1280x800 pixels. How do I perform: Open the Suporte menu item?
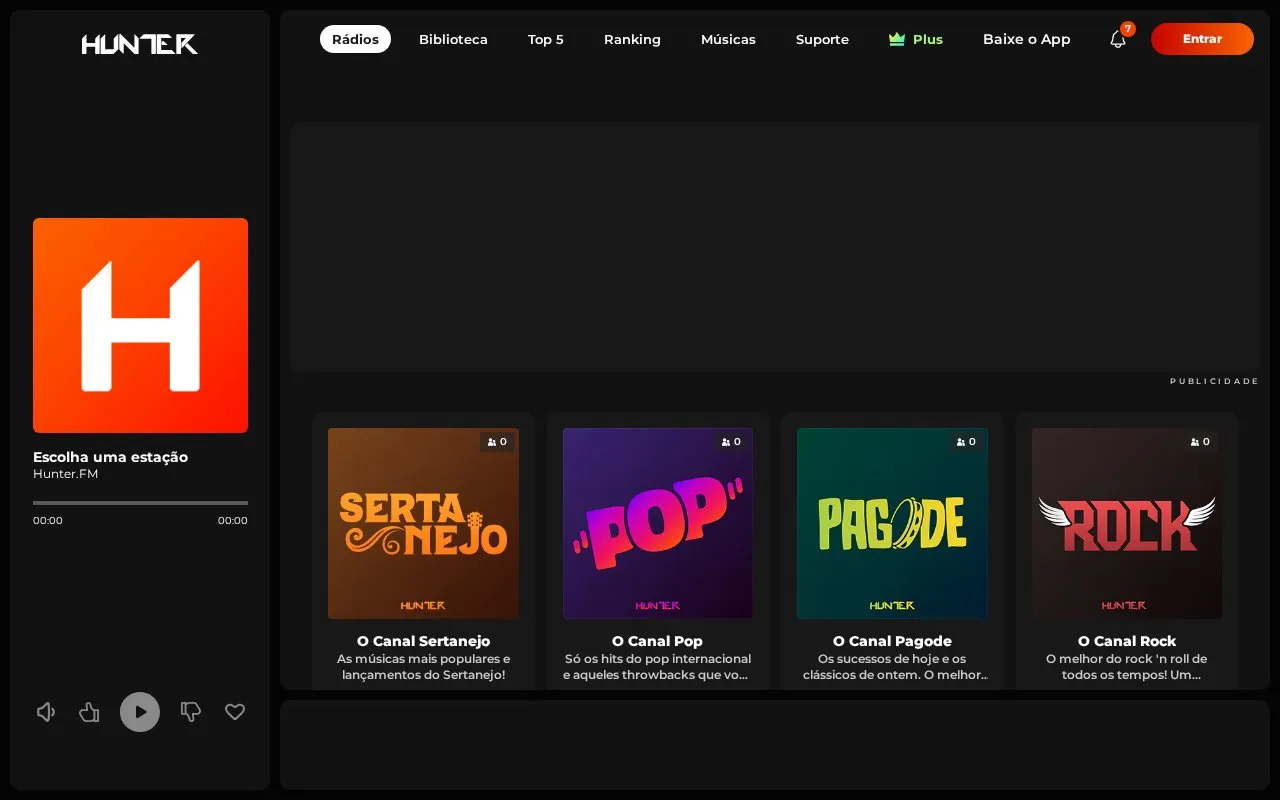click(x=822, y=39)
